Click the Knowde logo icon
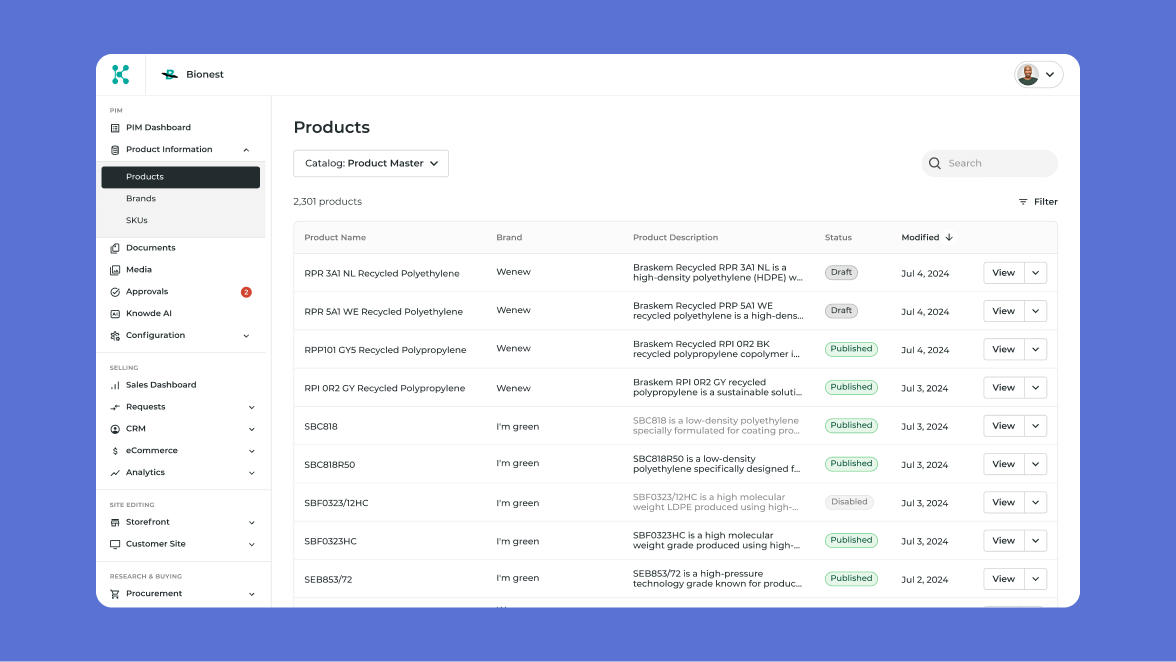1176x662 pixels. click(x=121, y=74)
